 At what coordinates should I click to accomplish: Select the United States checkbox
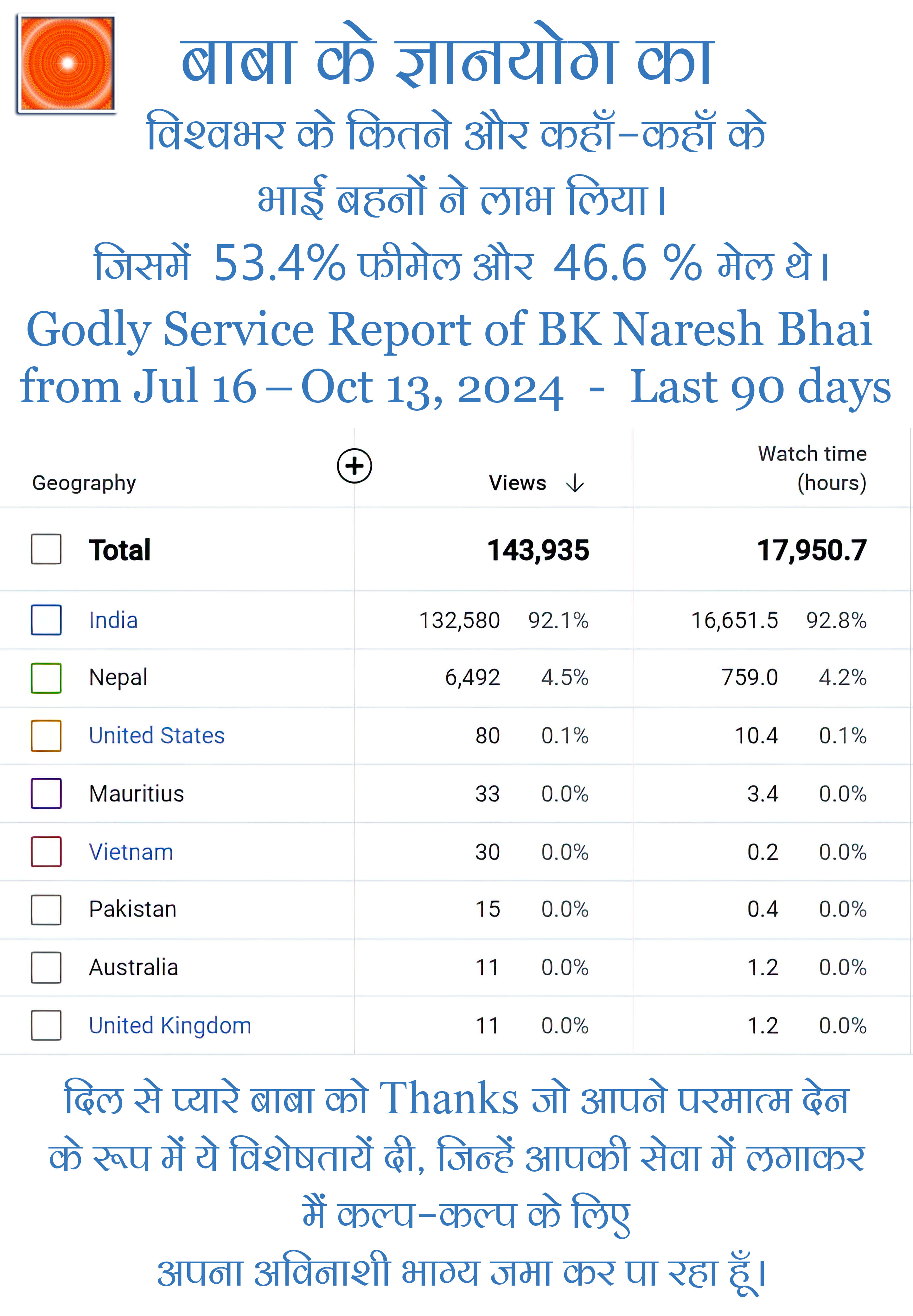click(x=46, y=736)
